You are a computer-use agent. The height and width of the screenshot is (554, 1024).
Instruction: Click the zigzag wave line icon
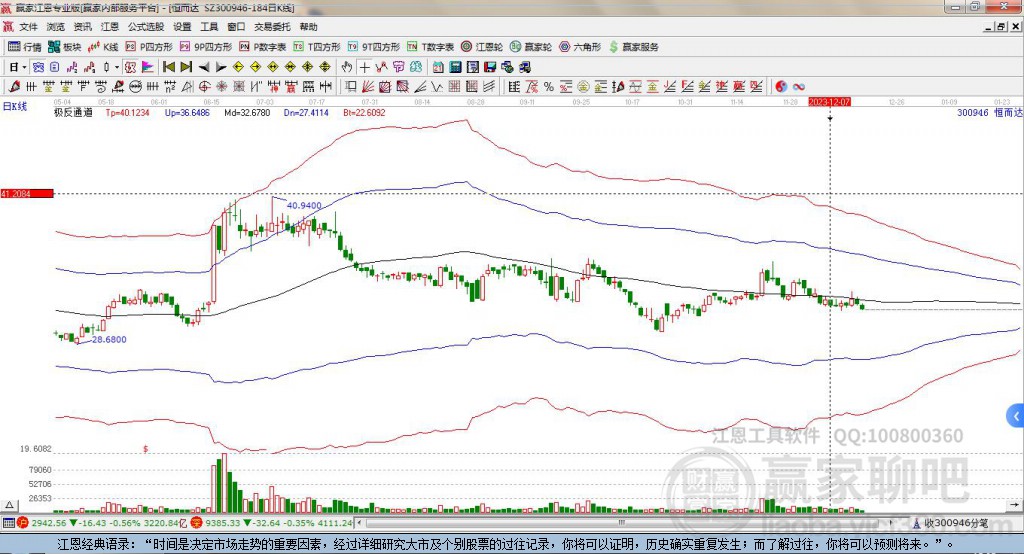coord(436,86)
